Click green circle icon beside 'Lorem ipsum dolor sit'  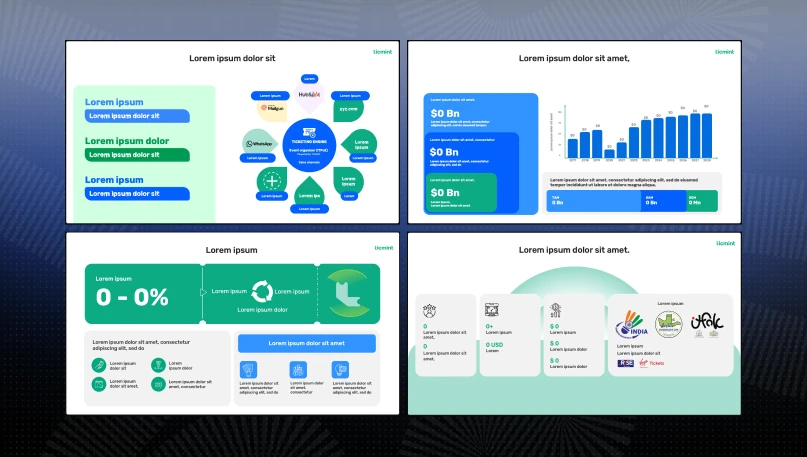[99, 365]
